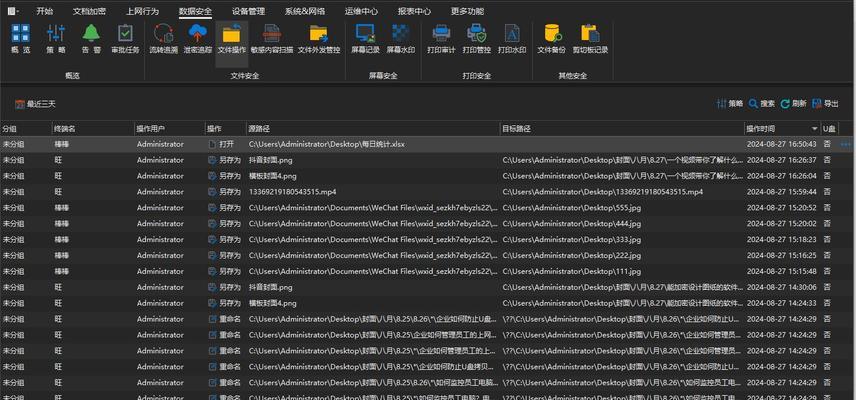856x400 pixels.
Task: Sort by the 分组 column header
Action: [x=26, y=129]
